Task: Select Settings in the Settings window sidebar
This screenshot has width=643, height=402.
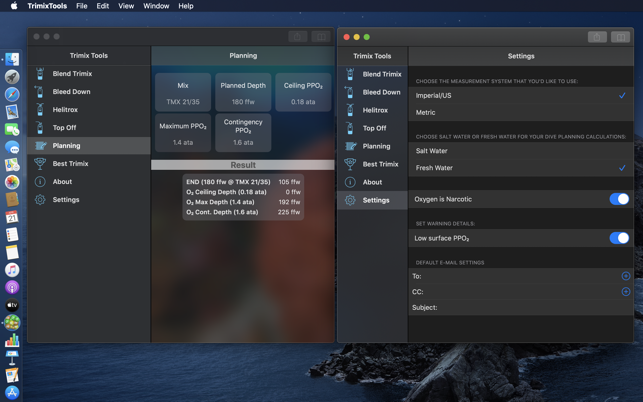Action: [x=372, y=200]
